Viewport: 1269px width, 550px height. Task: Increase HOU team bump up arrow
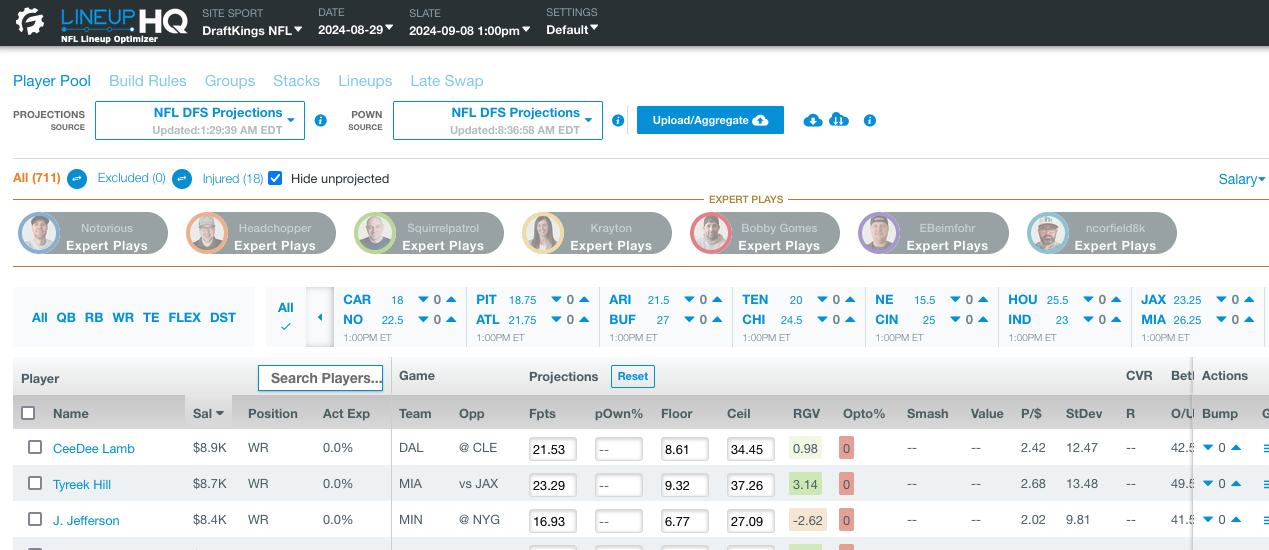1115,300
